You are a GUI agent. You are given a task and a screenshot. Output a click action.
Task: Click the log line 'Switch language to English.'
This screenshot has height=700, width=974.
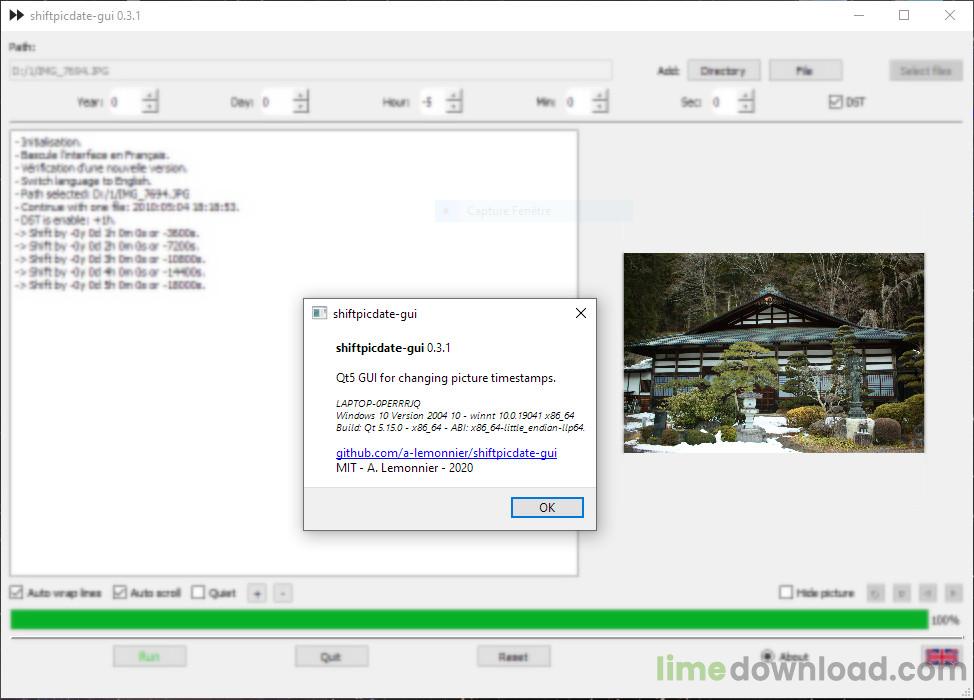point(83,181)
